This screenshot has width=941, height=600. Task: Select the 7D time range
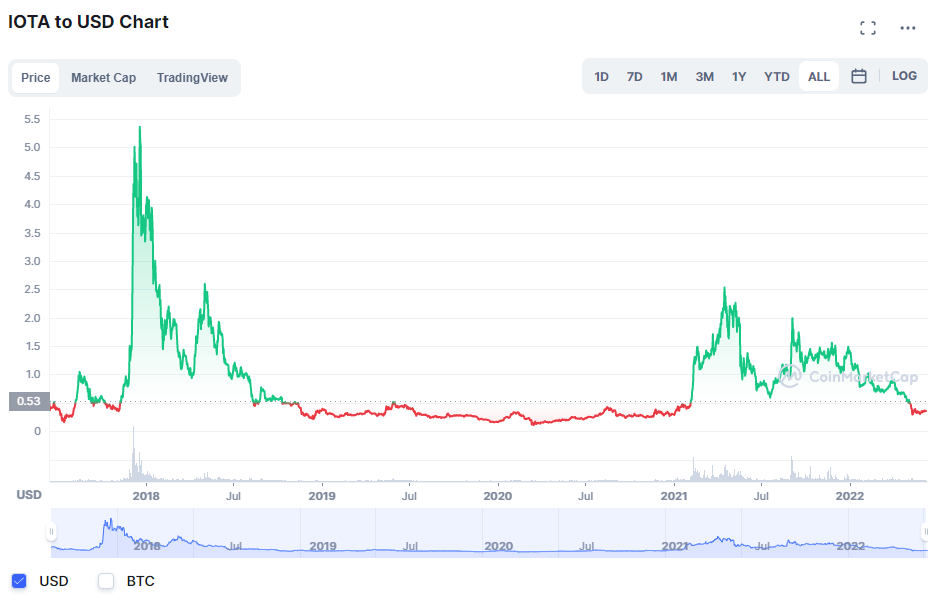(634, 76)
